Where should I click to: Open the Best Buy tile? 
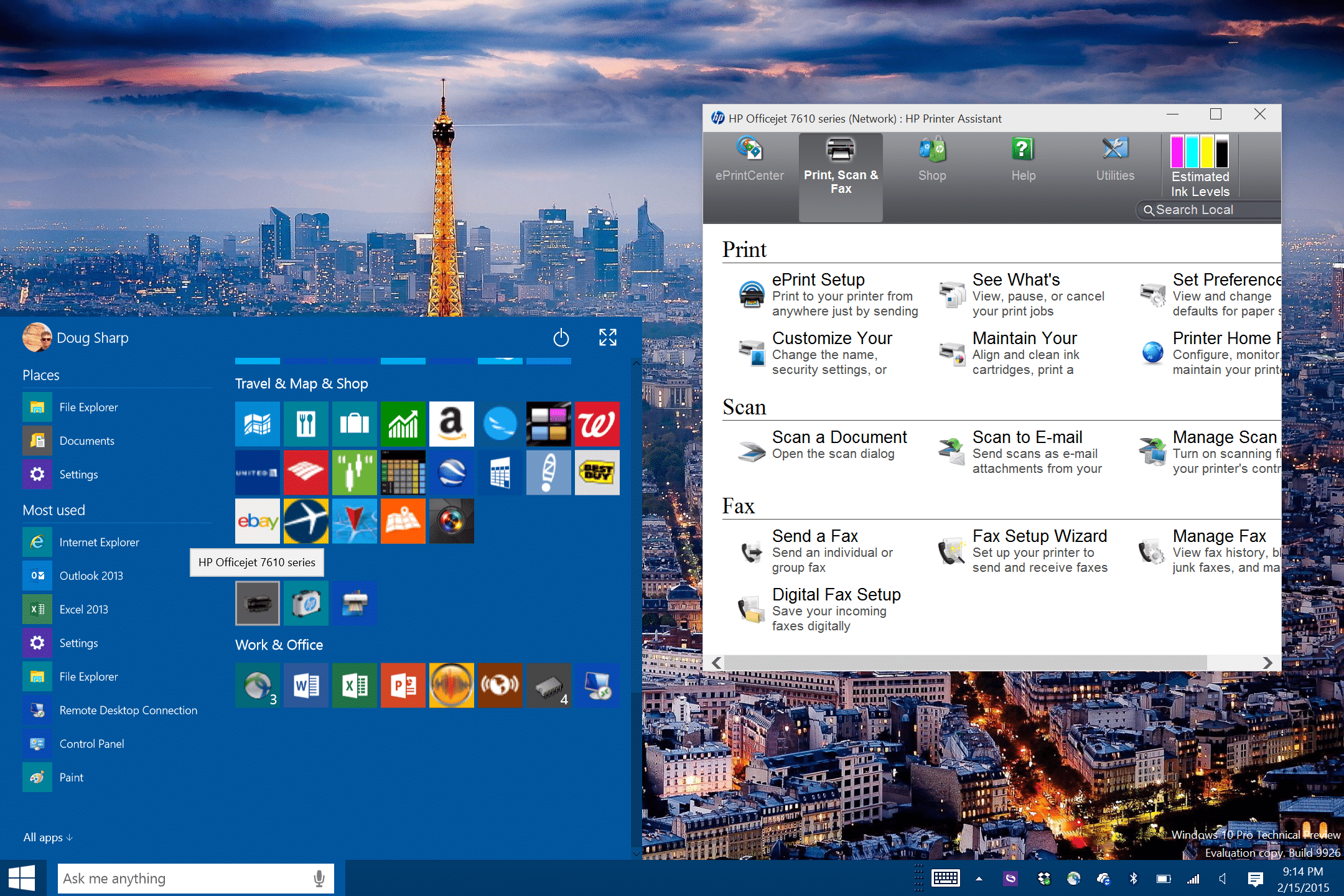[597, 472]
